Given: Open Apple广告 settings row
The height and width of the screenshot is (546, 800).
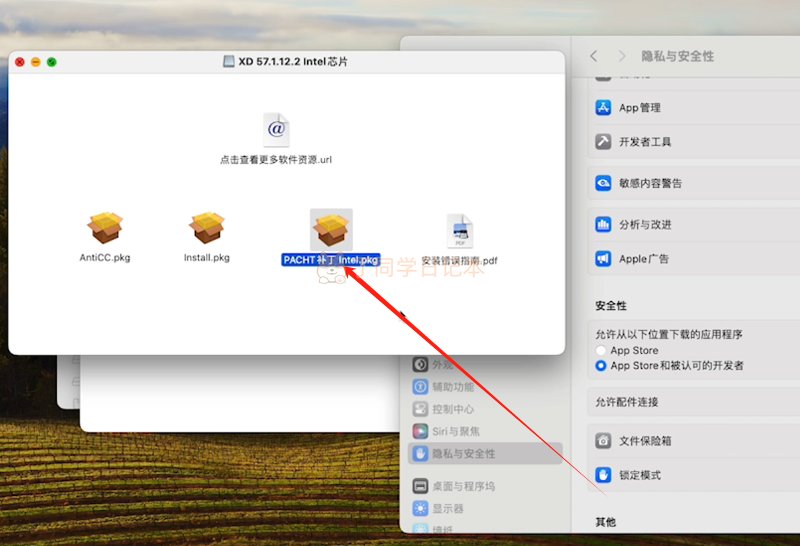Looking at the screenshot, I should [x=694, y=259].
